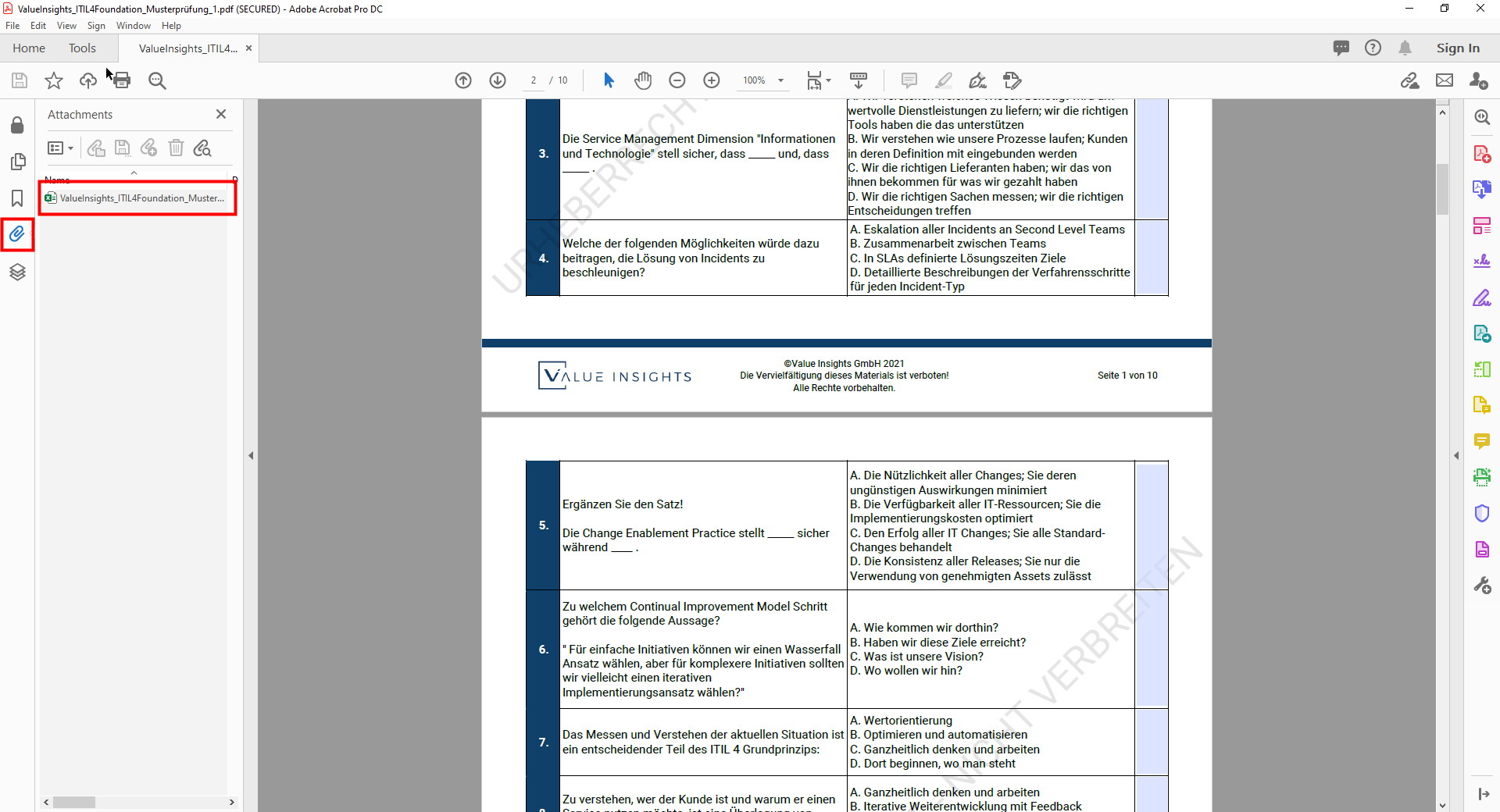Send file by email envelope icon
Viewport: 1500px width, 812px height.
tap(1445, 80)
